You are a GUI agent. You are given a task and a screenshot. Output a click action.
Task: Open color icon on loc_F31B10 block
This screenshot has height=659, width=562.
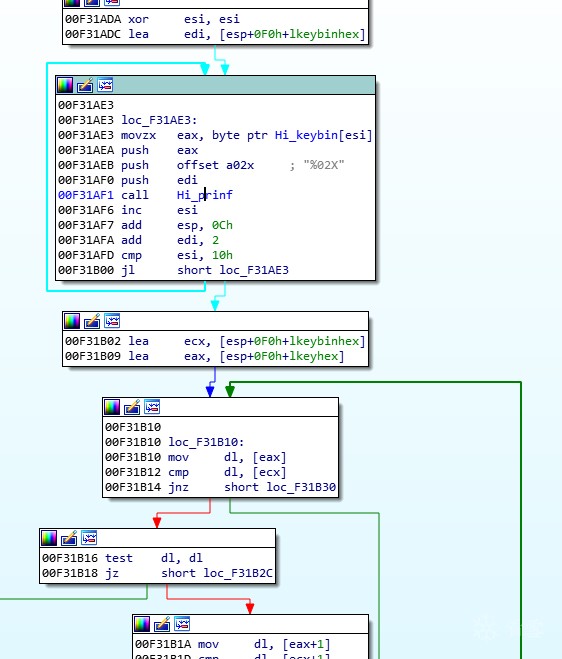112,407
